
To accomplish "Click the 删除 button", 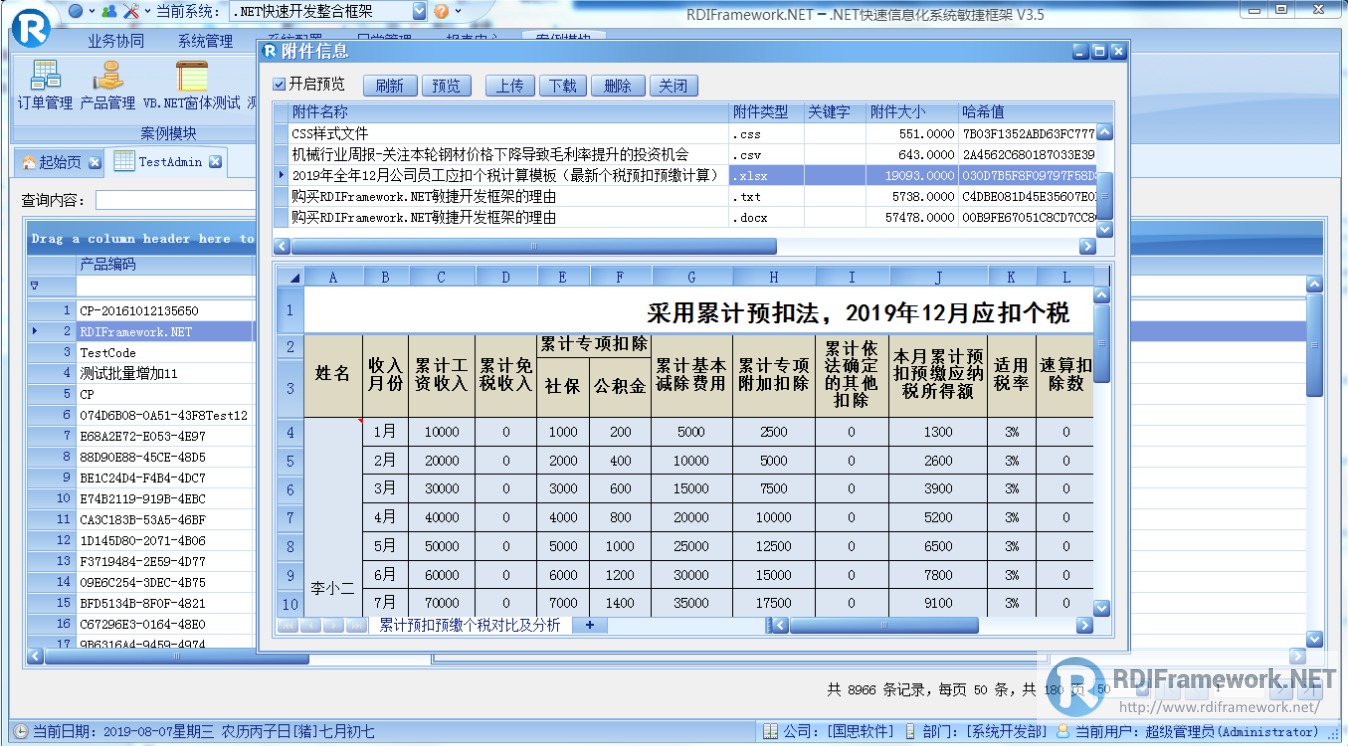I will [x=618, y=86].
